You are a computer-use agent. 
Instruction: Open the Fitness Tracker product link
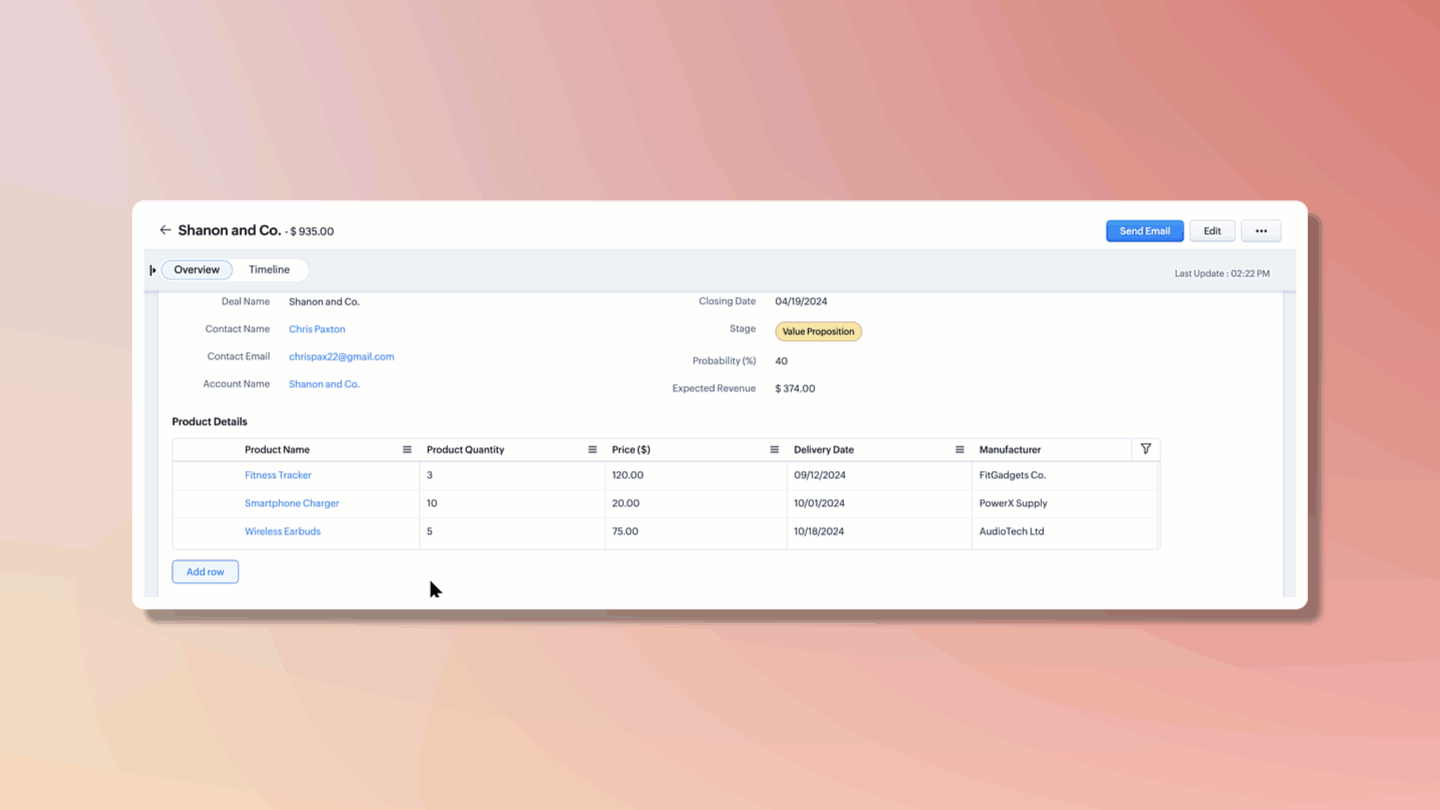click(x=278, y=476)
